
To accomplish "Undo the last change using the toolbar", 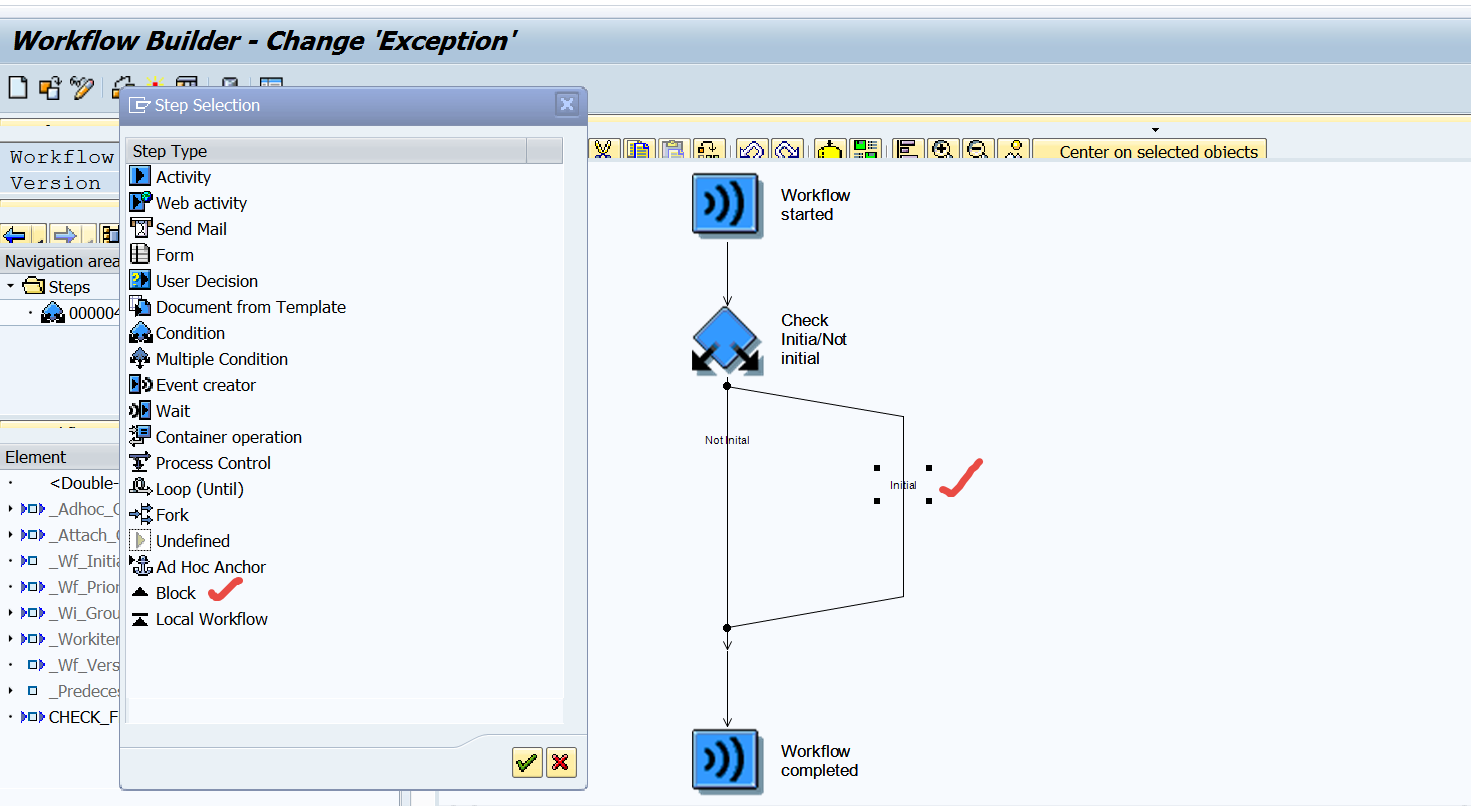I will click(x=752, y=148).
